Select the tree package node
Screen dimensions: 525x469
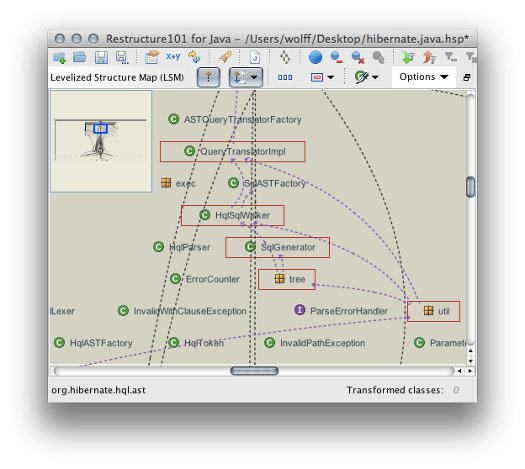[287, 279]
